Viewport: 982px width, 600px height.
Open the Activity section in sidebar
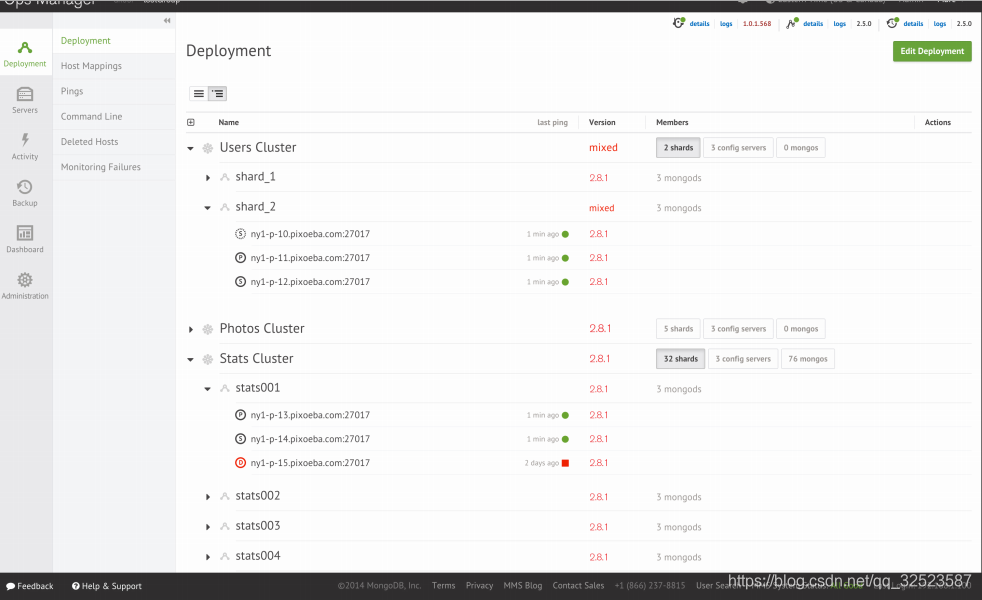[x=25, y=143]
